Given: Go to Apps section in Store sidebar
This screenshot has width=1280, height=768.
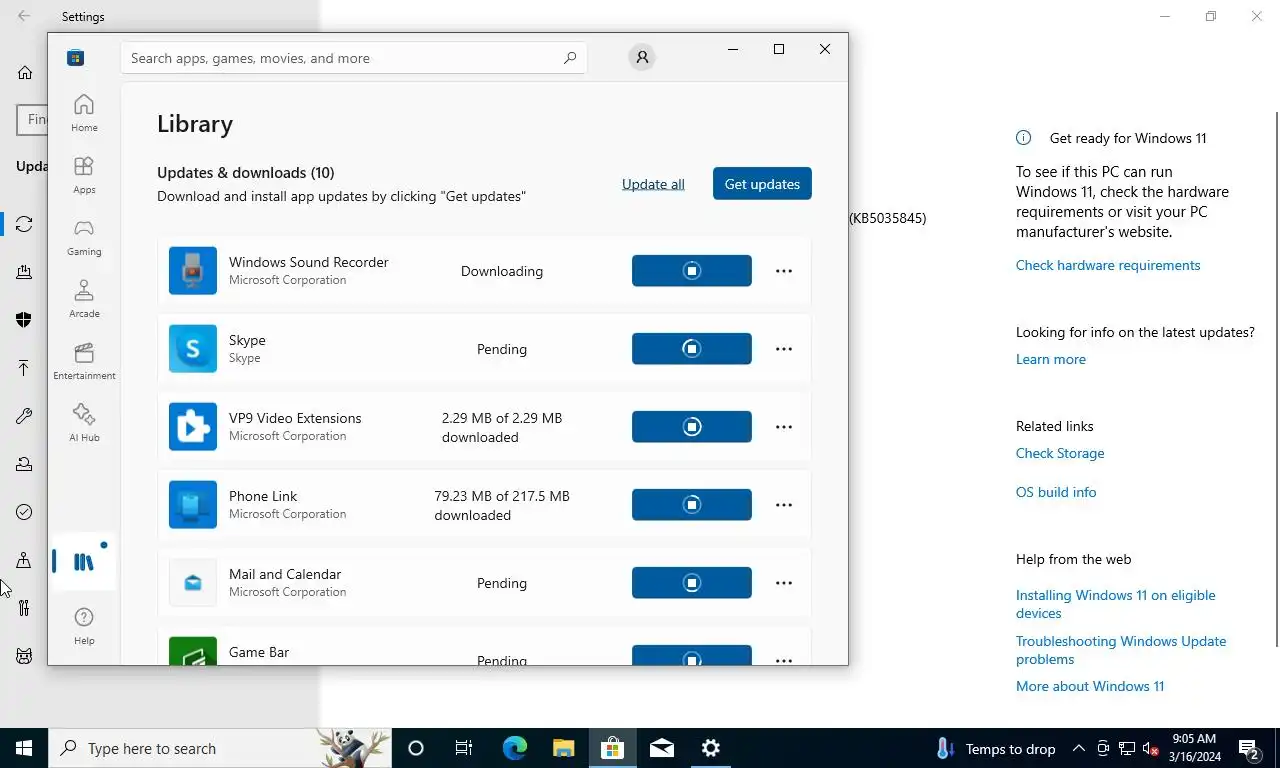Looking at the screenshot, I should pos(84,175).
